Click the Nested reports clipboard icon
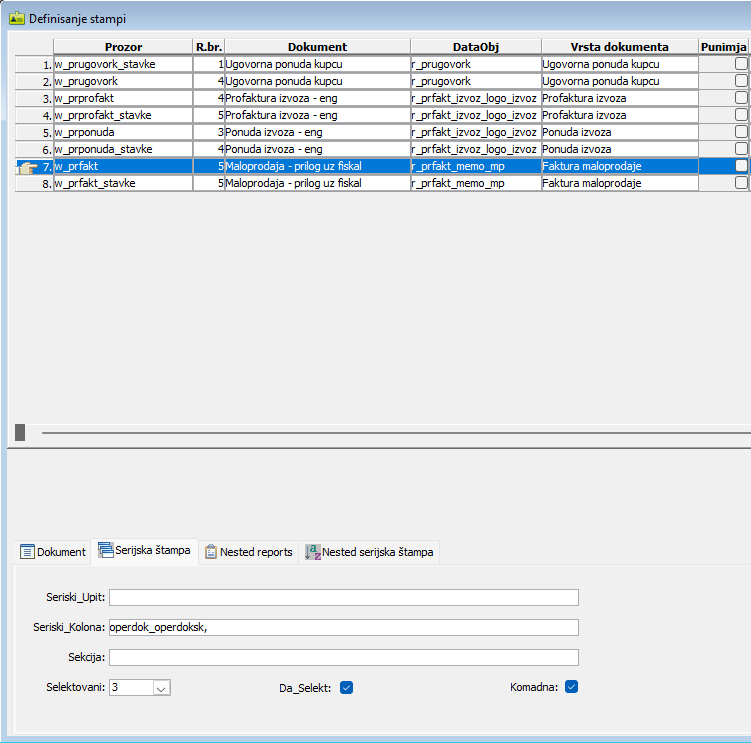The width and height of the screenshot is (751, 743). pos(211,551)
